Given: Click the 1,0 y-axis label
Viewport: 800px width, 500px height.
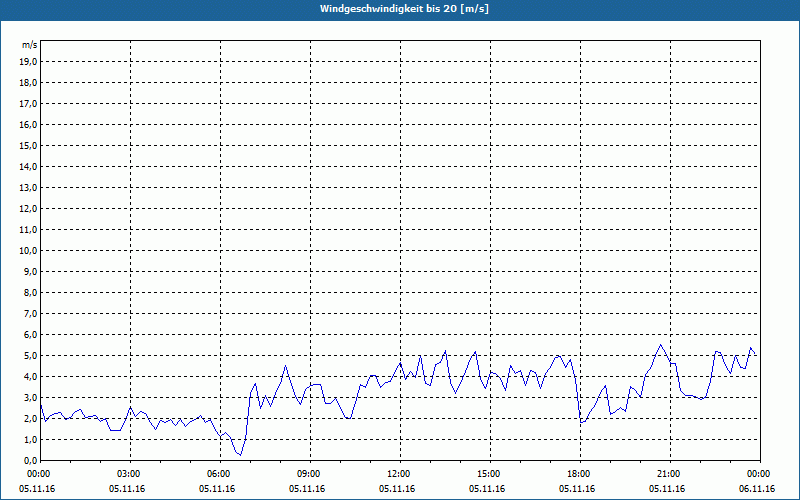Looking at the screenshot, I should tap(30, 439).
